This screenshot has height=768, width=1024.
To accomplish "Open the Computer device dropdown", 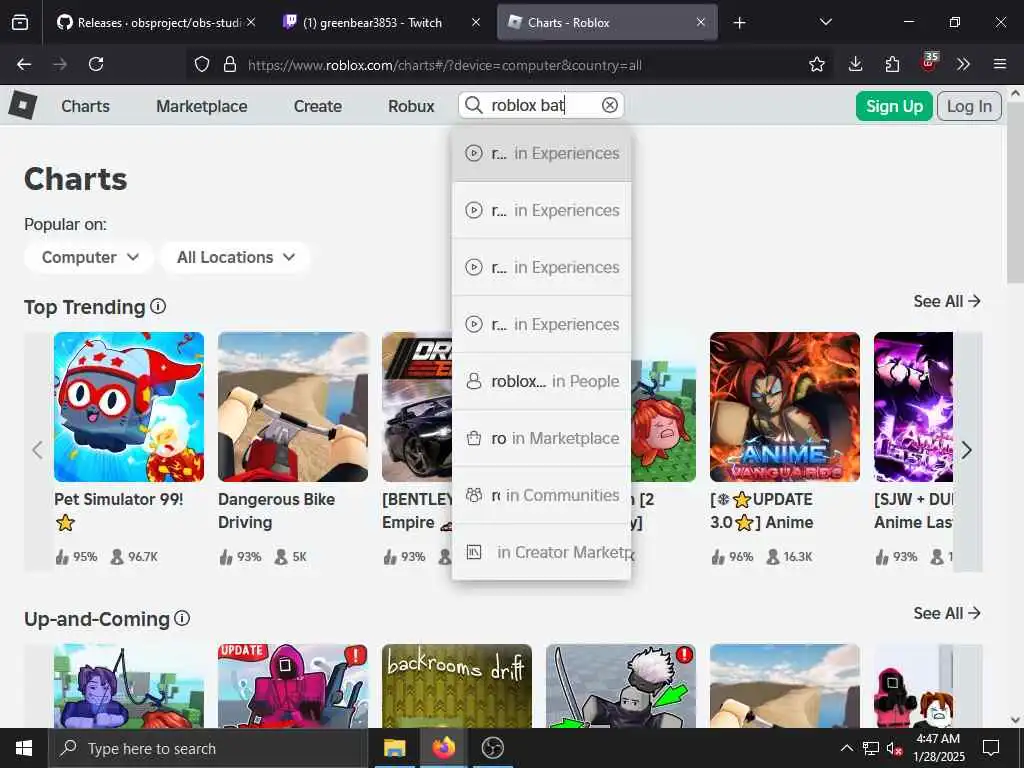I will pyautogui.click(x=89, y=257).
